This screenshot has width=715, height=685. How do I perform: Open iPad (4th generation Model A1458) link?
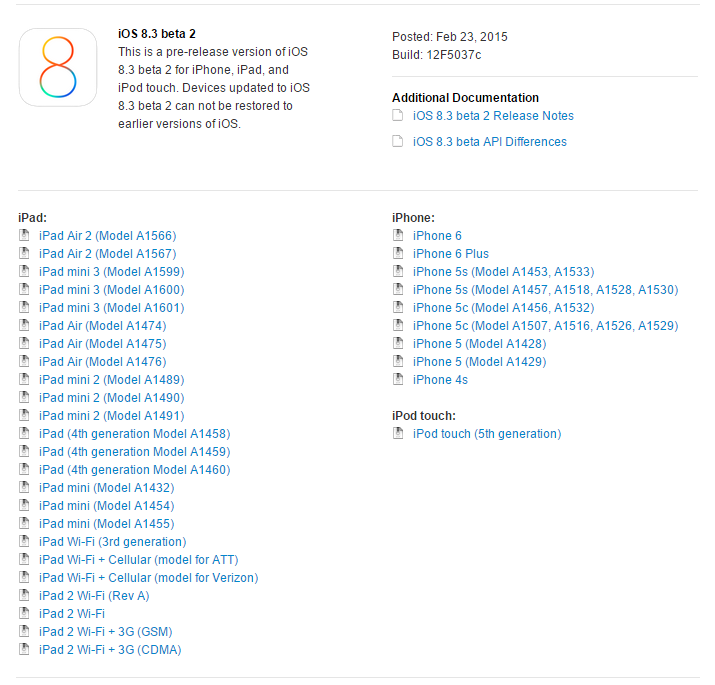pyautogui.click(x=135, y=434)
